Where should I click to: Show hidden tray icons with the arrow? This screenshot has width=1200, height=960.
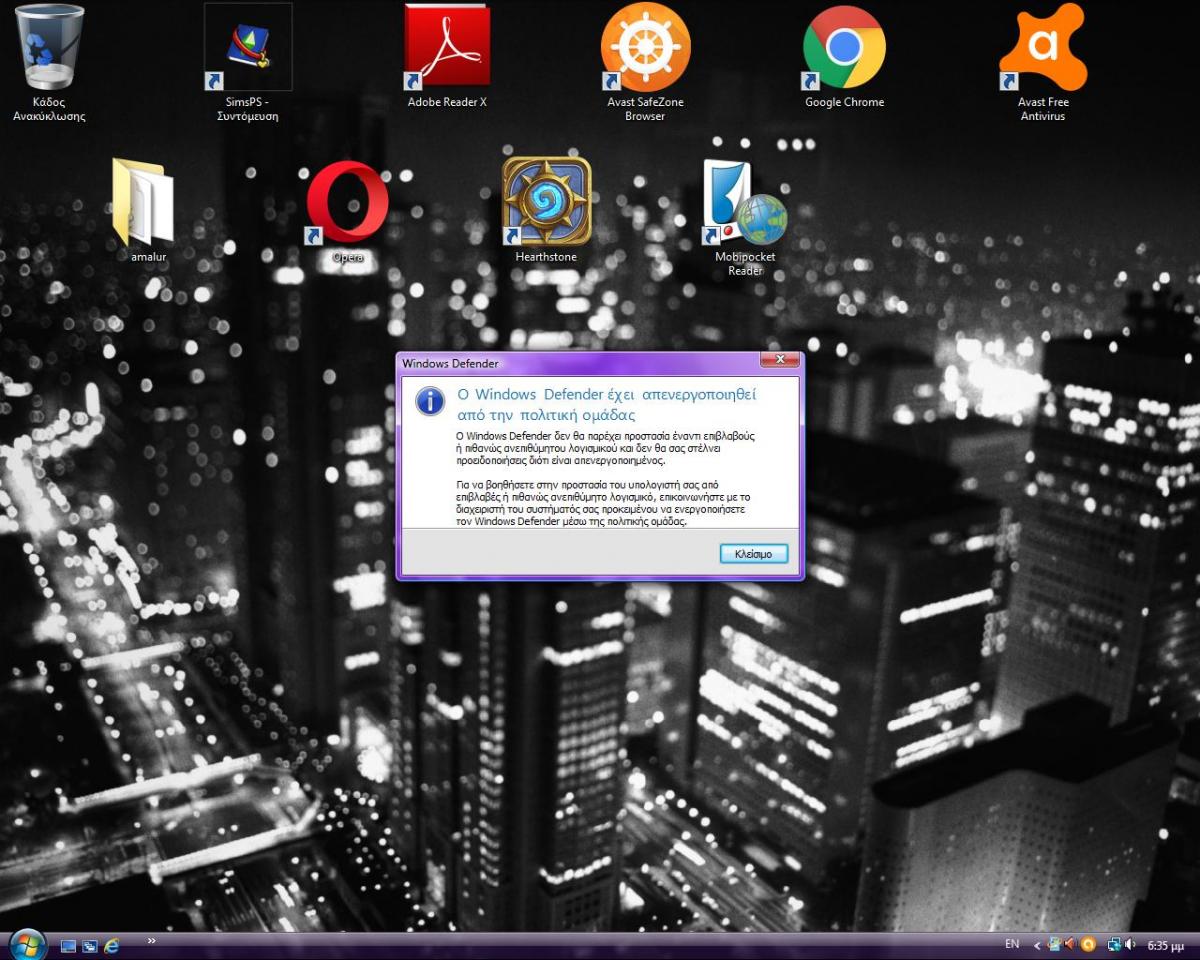click(1037, 945)
